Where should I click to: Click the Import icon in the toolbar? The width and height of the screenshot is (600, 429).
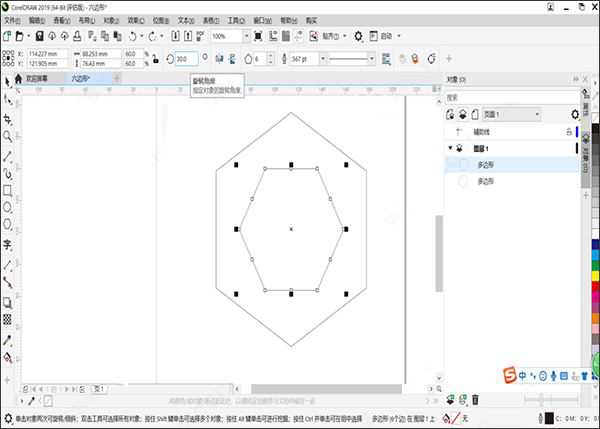[175, 36]
